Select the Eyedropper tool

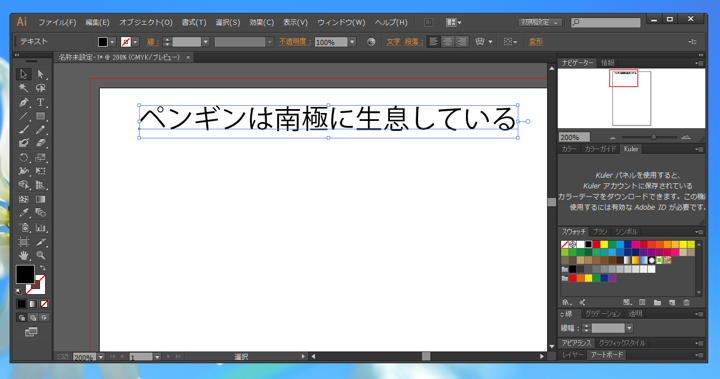pos(23,213)
